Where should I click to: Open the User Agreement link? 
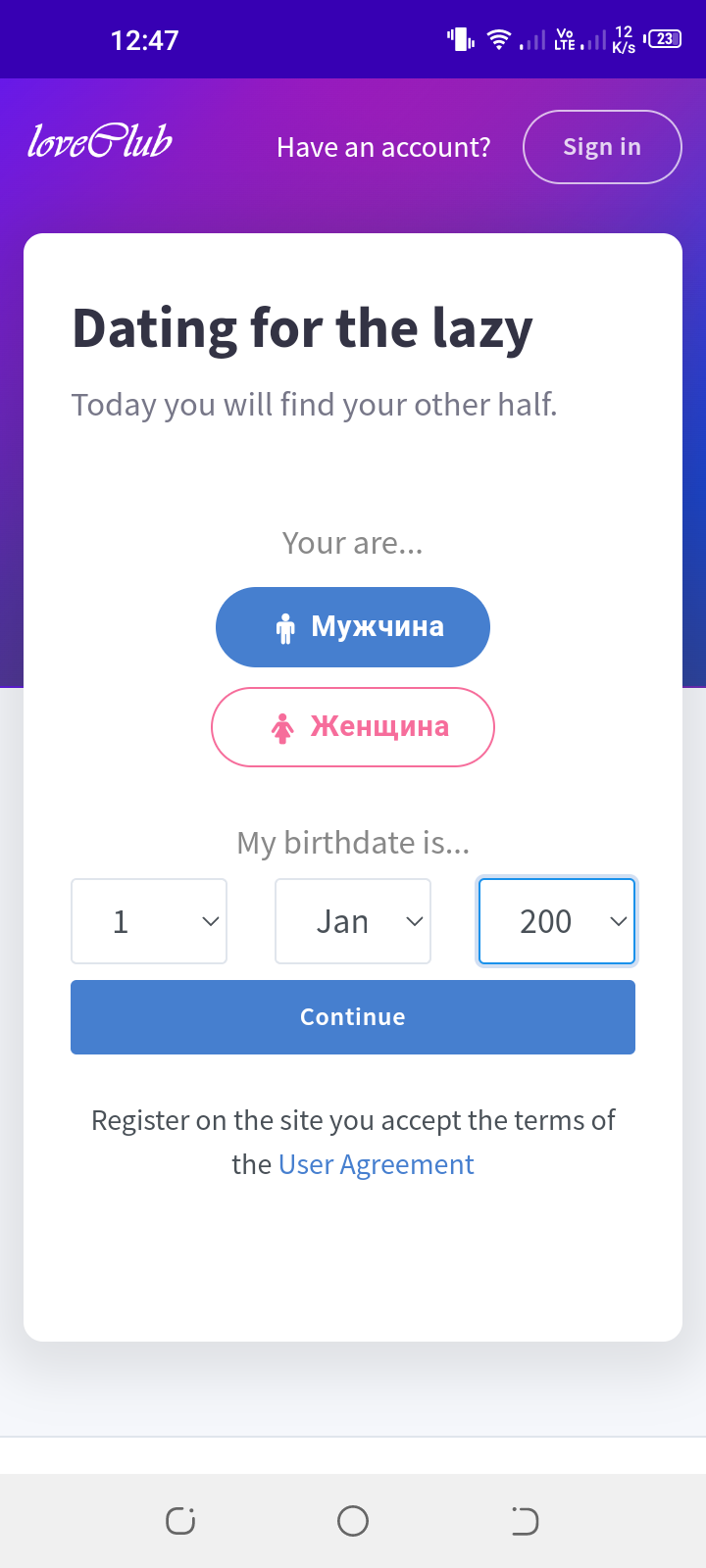[x=376, y=1164]
